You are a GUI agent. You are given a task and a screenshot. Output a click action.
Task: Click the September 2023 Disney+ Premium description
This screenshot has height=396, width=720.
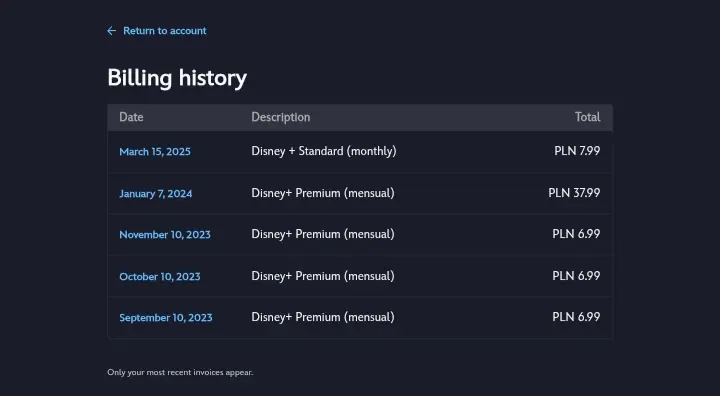pos(323,317)
